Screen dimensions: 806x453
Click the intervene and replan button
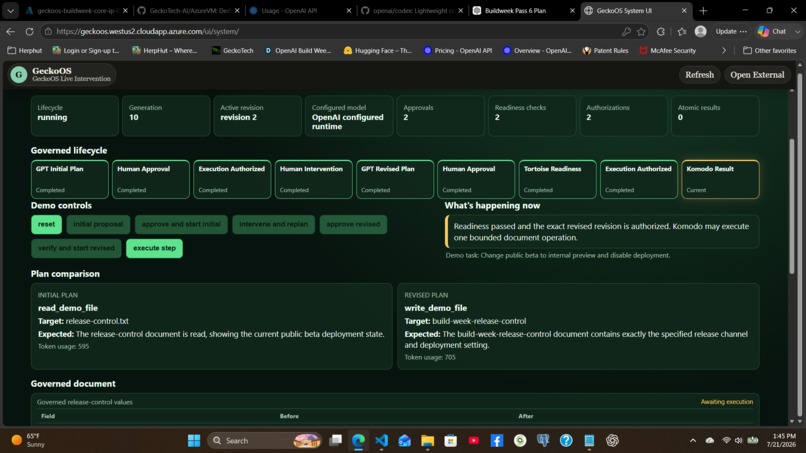(273, 224)
